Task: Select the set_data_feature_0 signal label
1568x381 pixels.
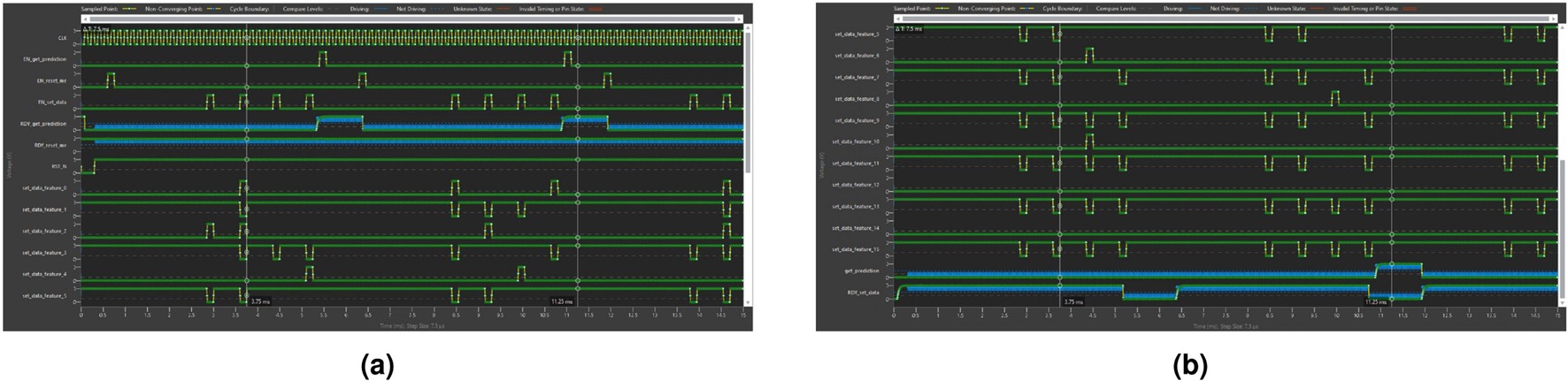Action: [45, 188]
